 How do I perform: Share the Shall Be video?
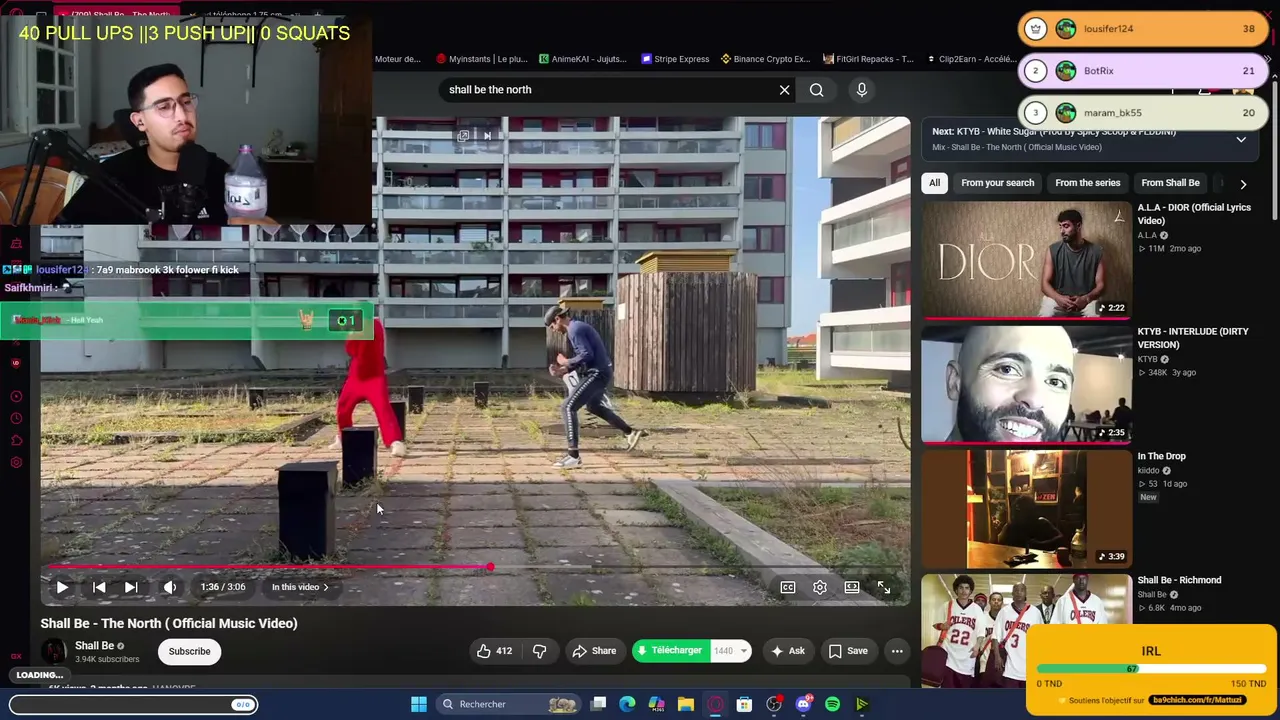594,651
